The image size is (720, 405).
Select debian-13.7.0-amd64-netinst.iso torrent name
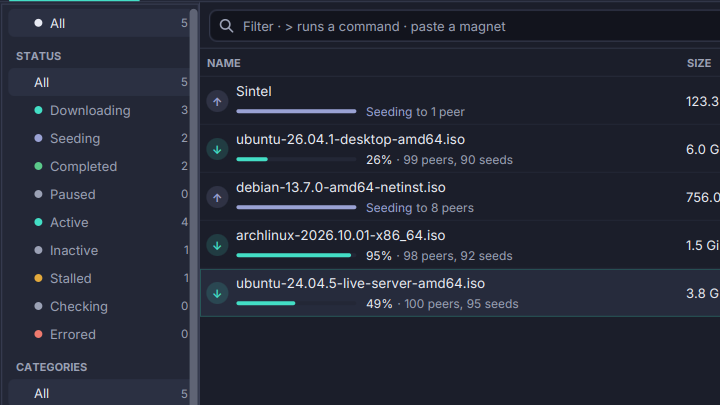[x=341, y=187]
